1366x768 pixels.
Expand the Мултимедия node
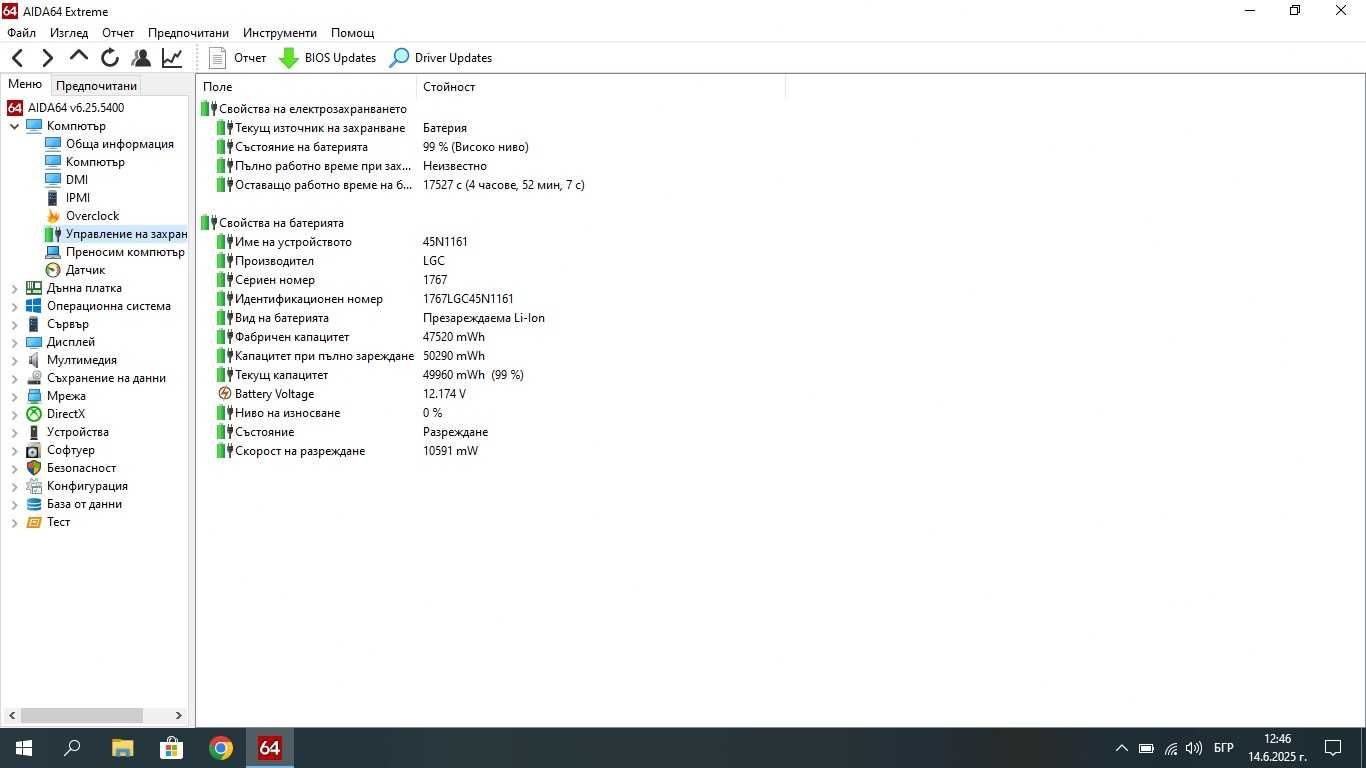[x=15, y=360]
